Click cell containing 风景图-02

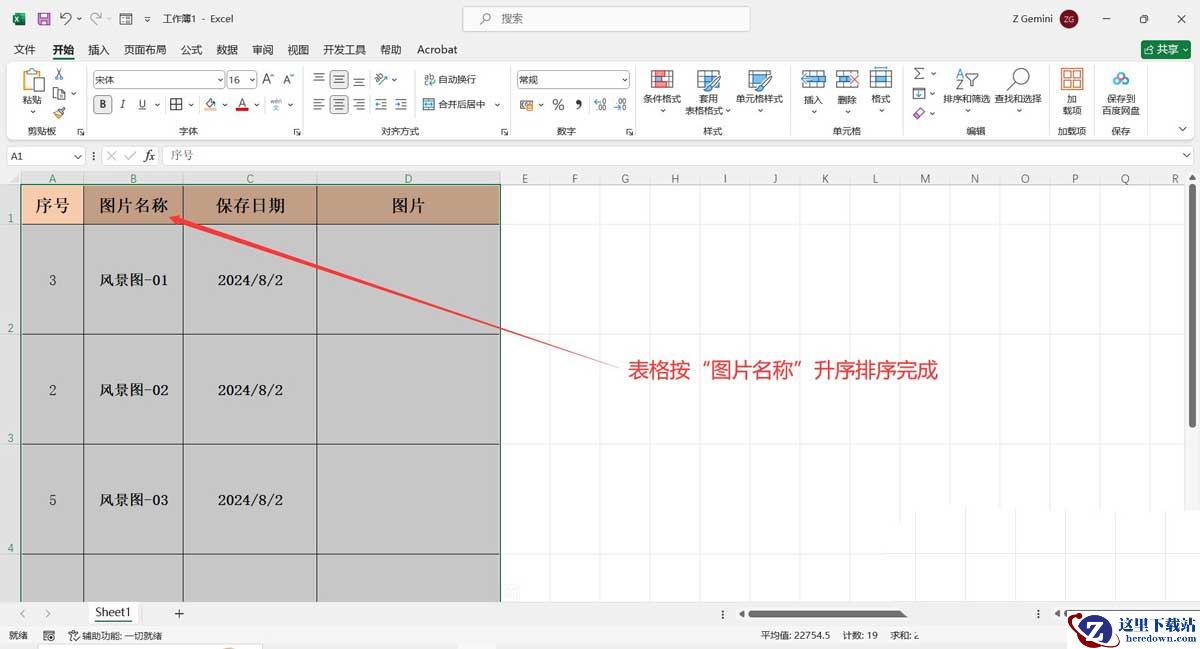[x=134, y=390]
